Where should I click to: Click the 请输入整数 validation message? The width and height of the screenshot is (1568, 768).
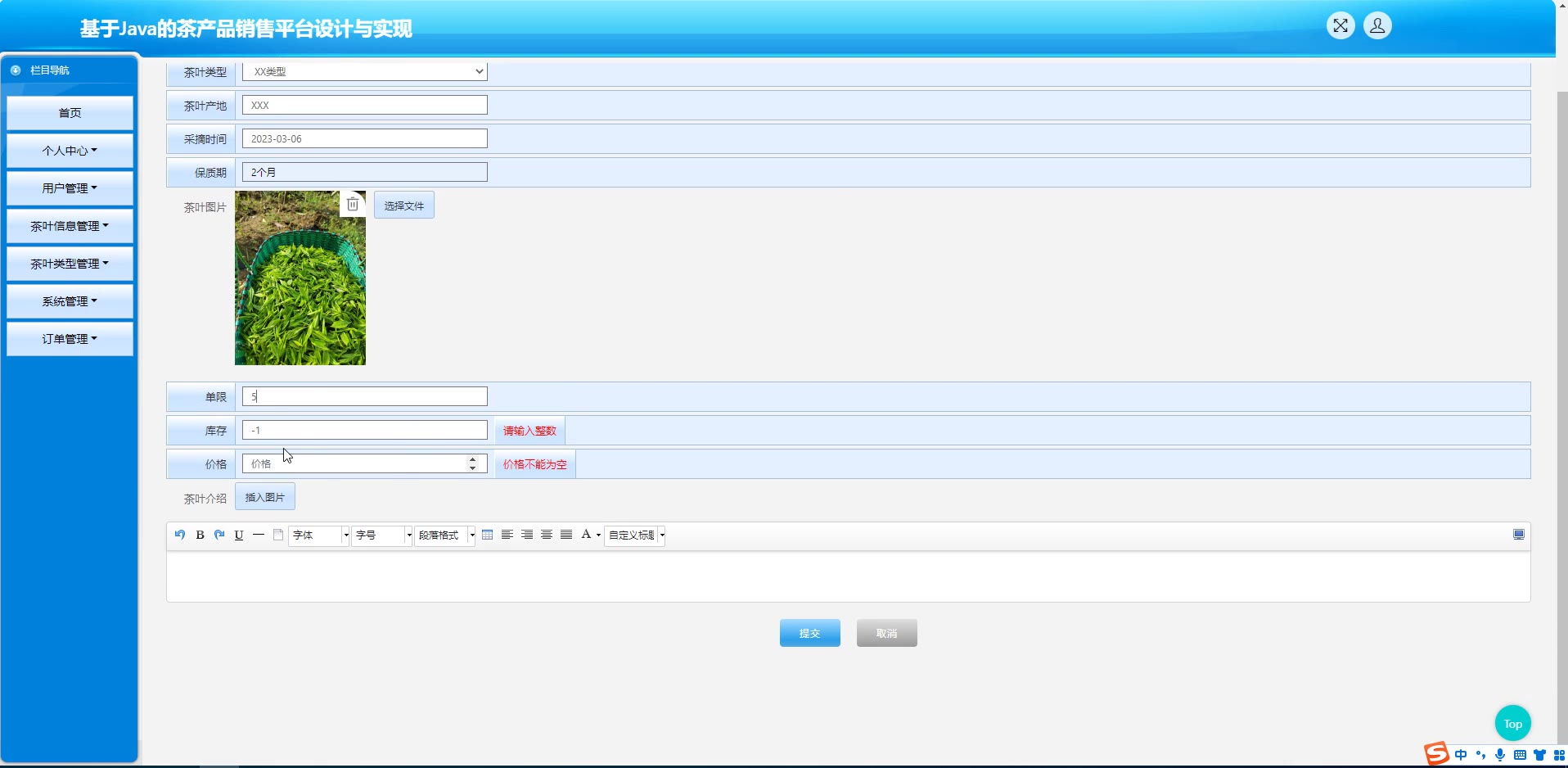point(529,431)
